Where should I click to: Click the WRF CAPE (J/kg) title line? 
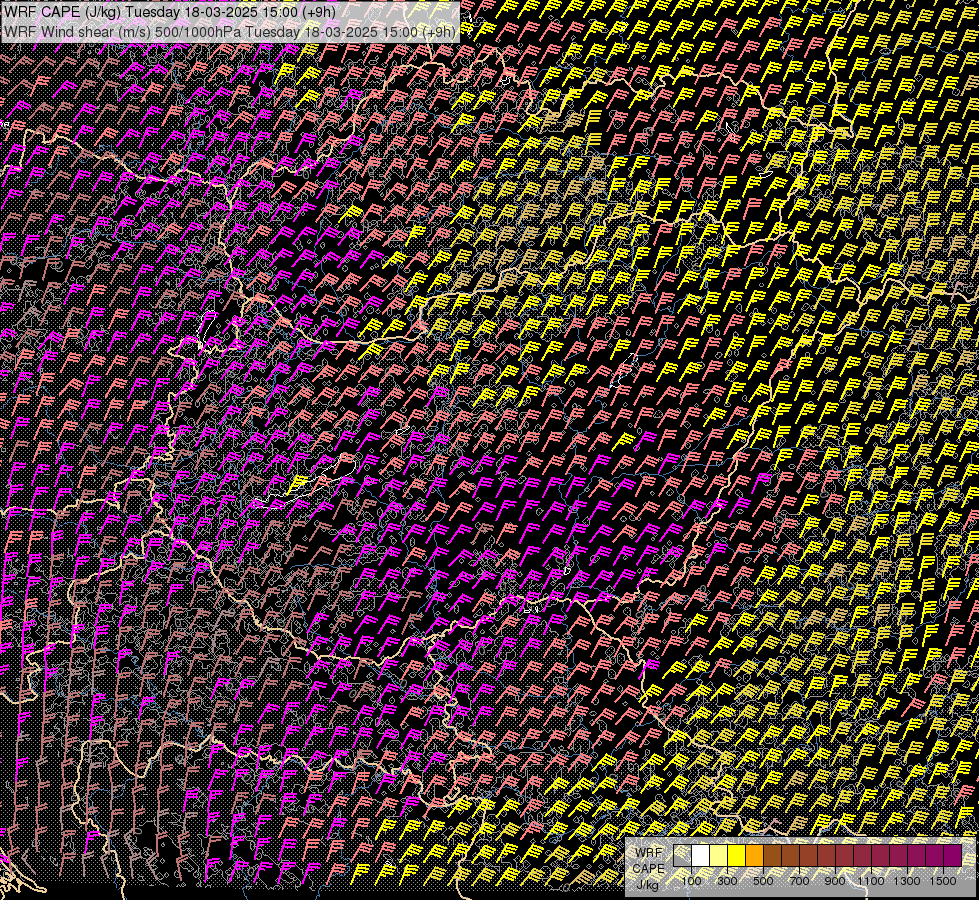170,11
